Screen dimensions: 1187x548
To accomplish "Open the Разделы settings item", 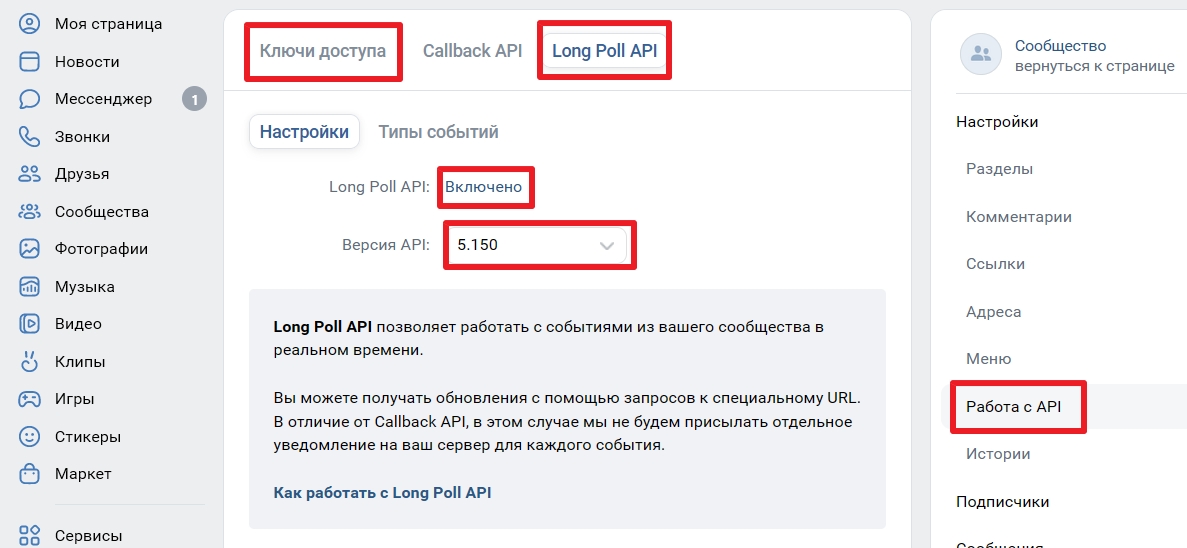I will click(999, 169).
